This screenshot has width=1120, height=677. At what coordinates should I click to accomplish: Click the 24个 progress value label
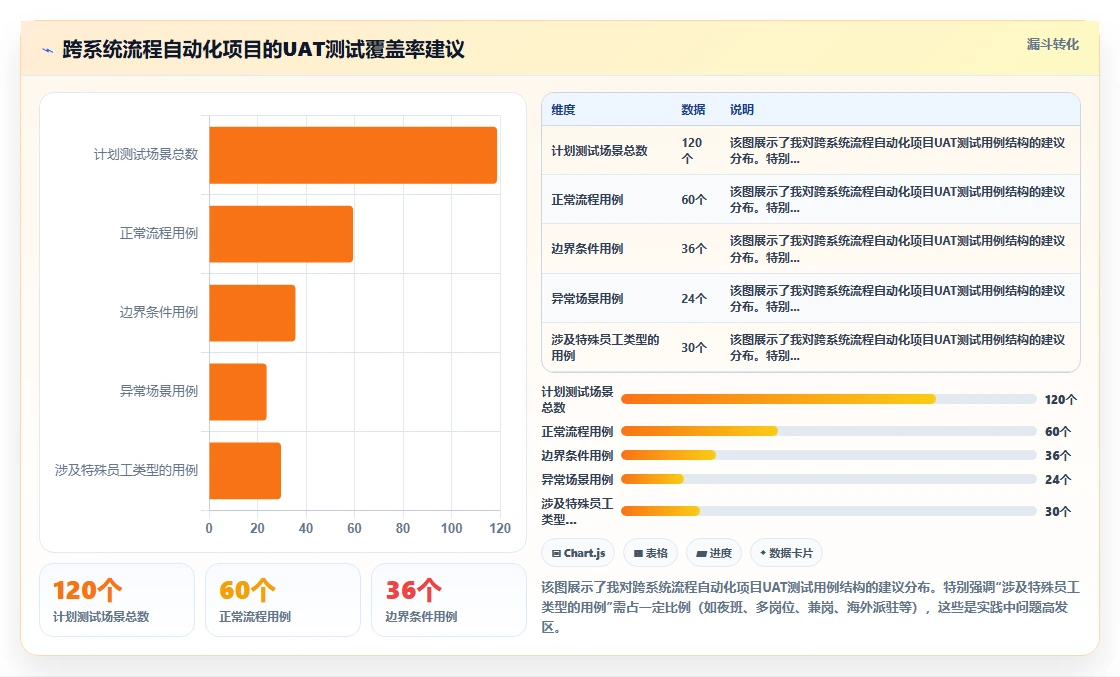1058,479
